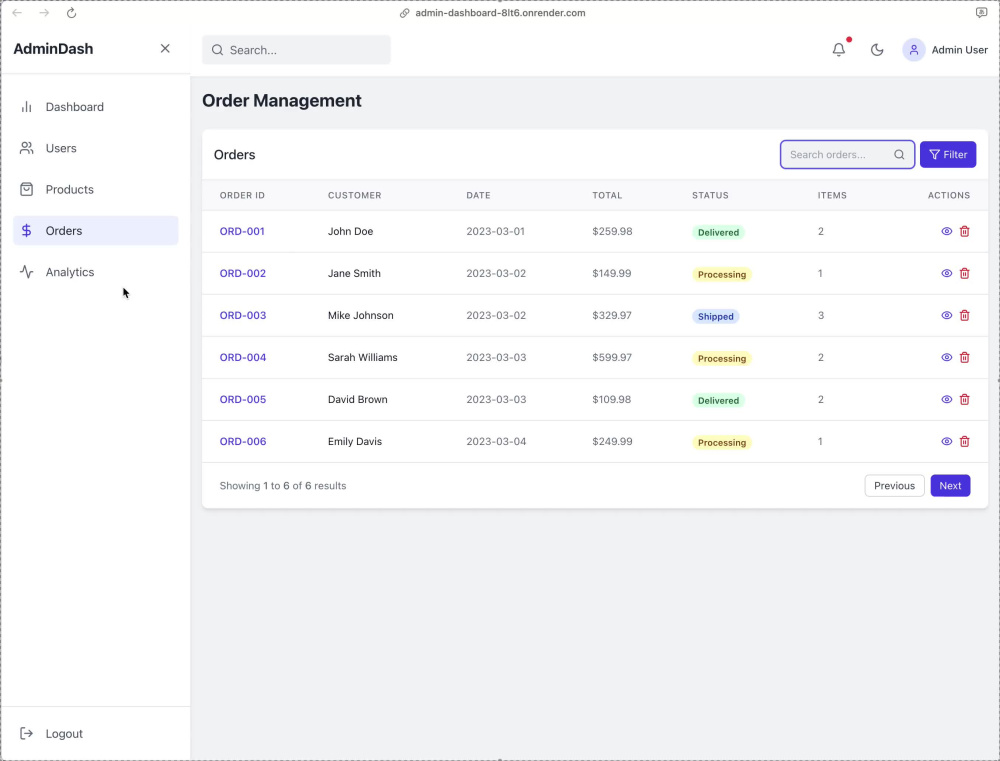Click the AdminDash logo title

(x=54, y=48)
